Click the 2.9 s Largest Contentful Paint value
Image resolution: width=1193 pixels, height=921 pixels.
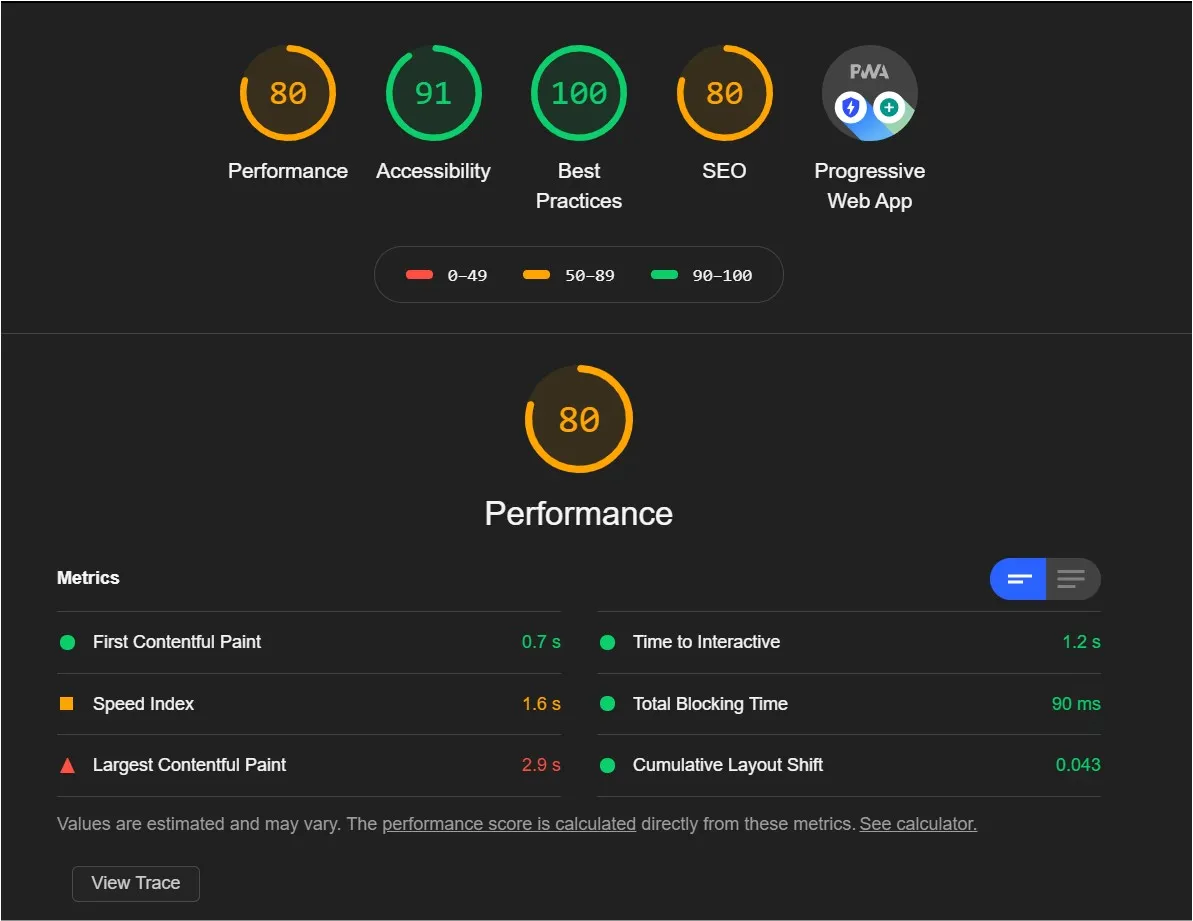[541, 764]
